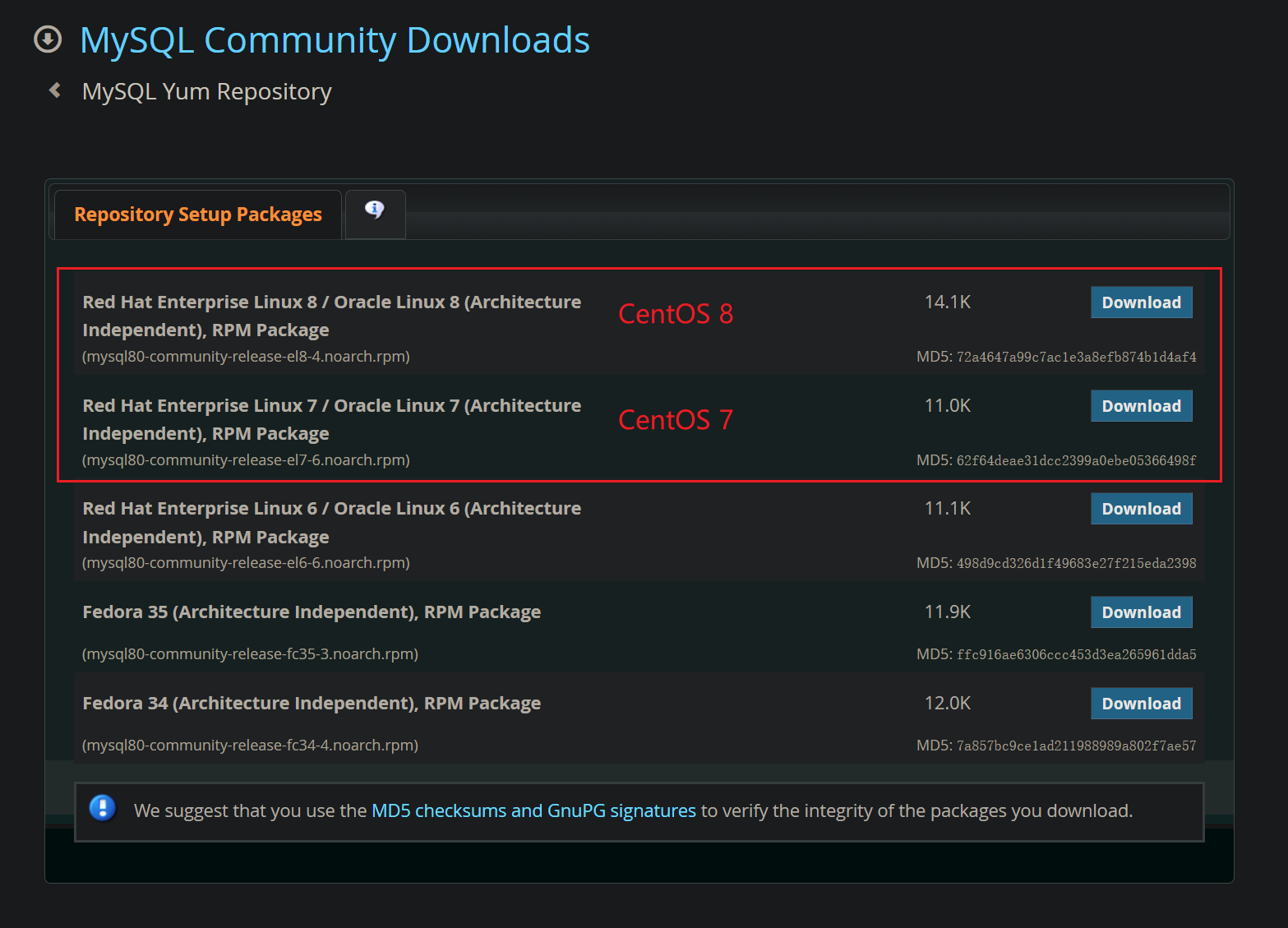Open the info speech-bubble tab icon
Screen dimensions: 1288x928
click(375, 212)
